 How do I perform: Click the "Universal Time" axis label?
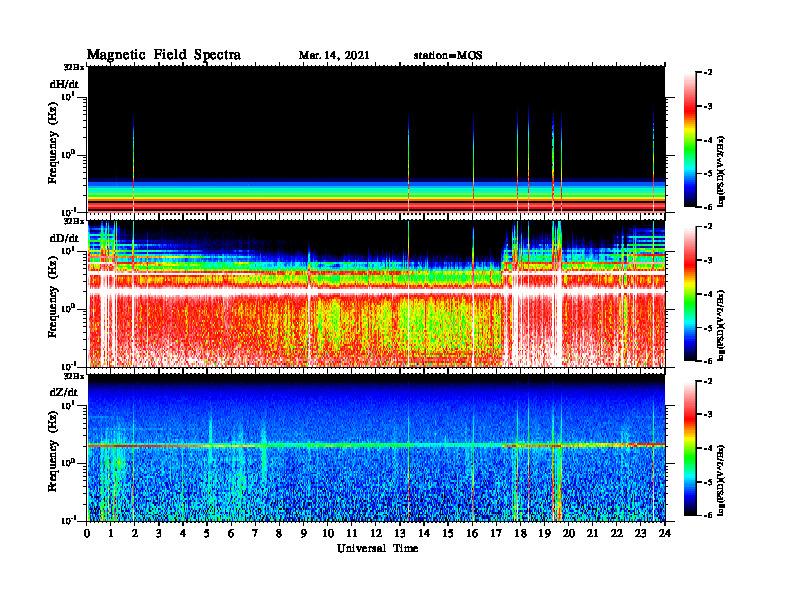(x=377, y=548)
